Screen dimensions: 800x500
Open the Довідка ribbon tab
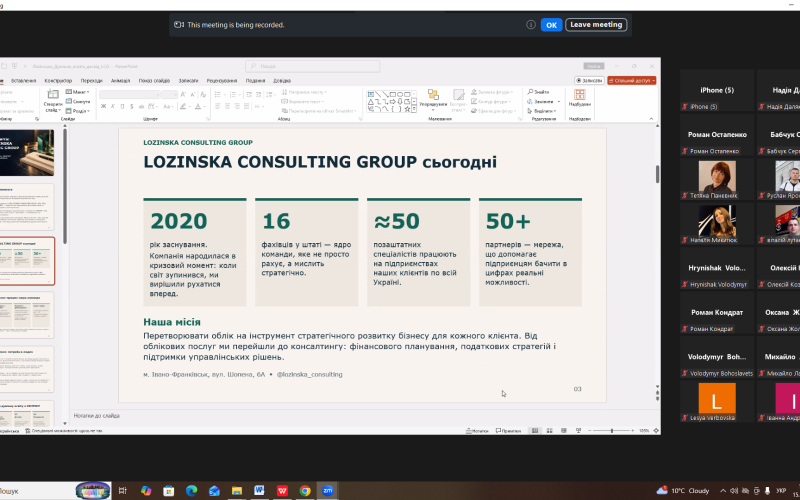pos(282,81)
